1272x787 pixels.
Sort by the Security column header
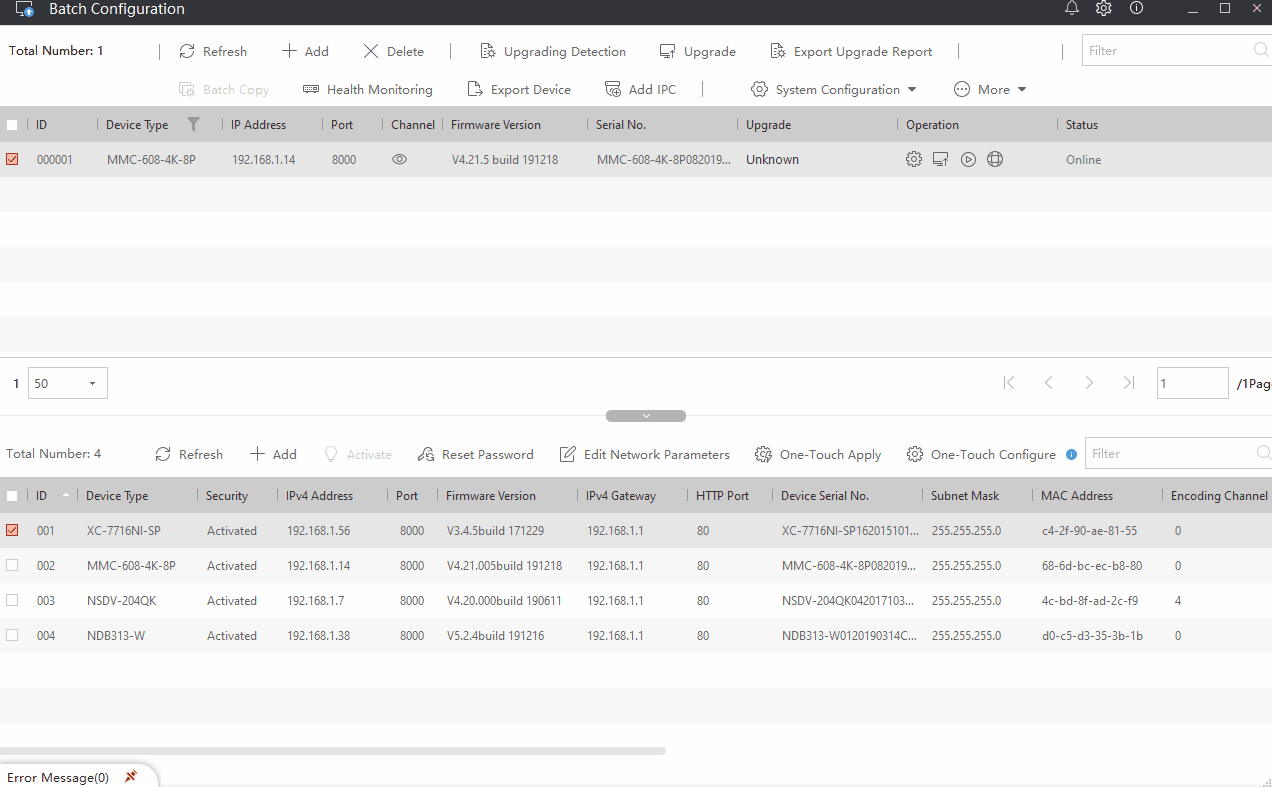(227, 496)
